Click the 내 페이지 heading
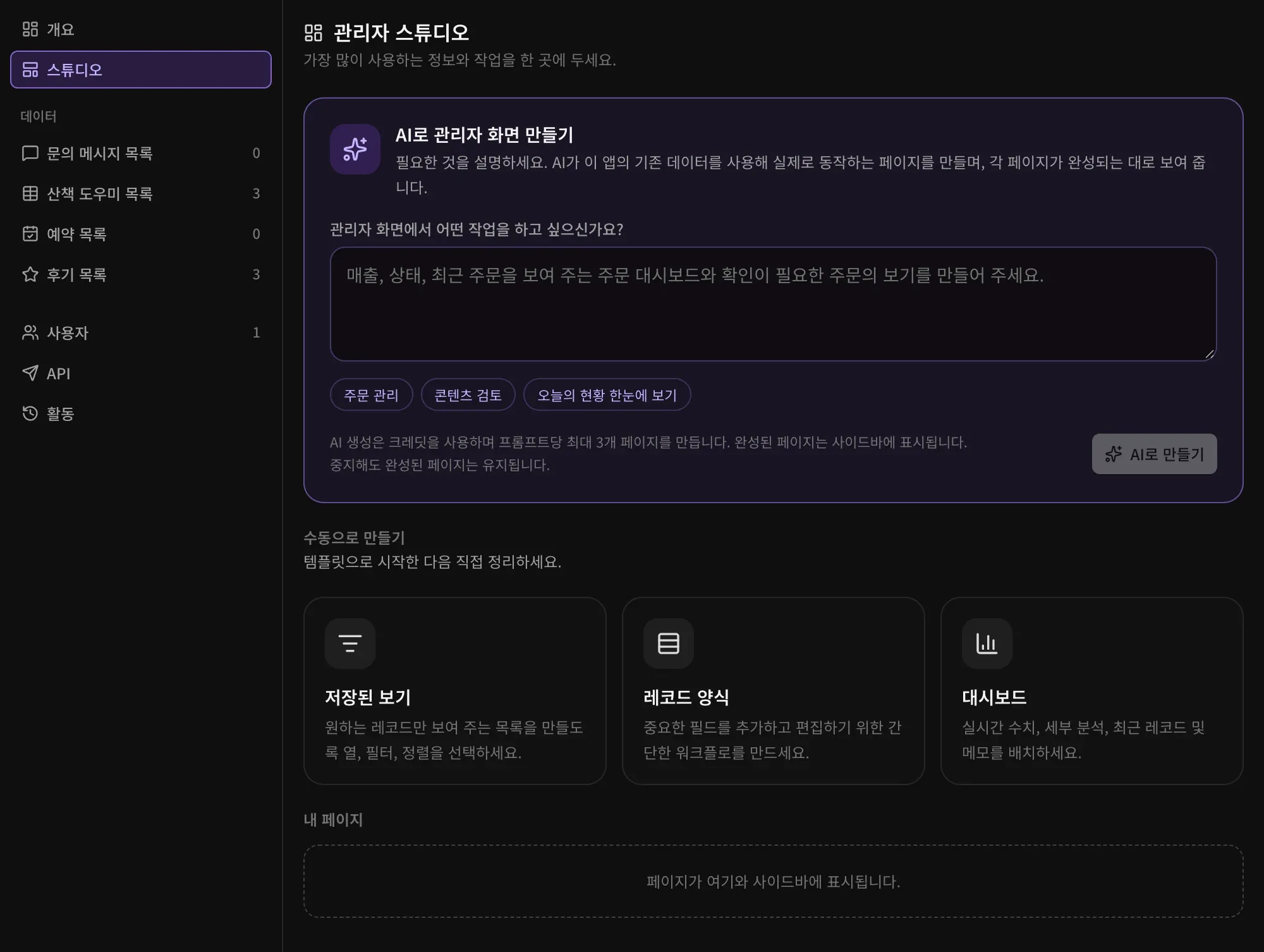Viewport: 1264px width, 952px height. 333,820
